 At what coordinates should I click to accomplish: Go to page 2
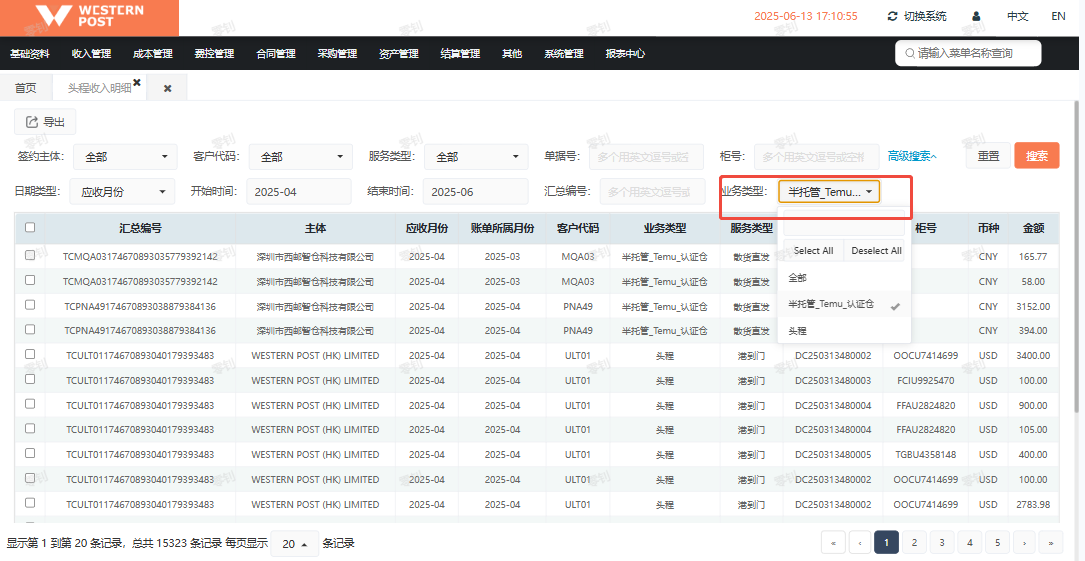914,543
